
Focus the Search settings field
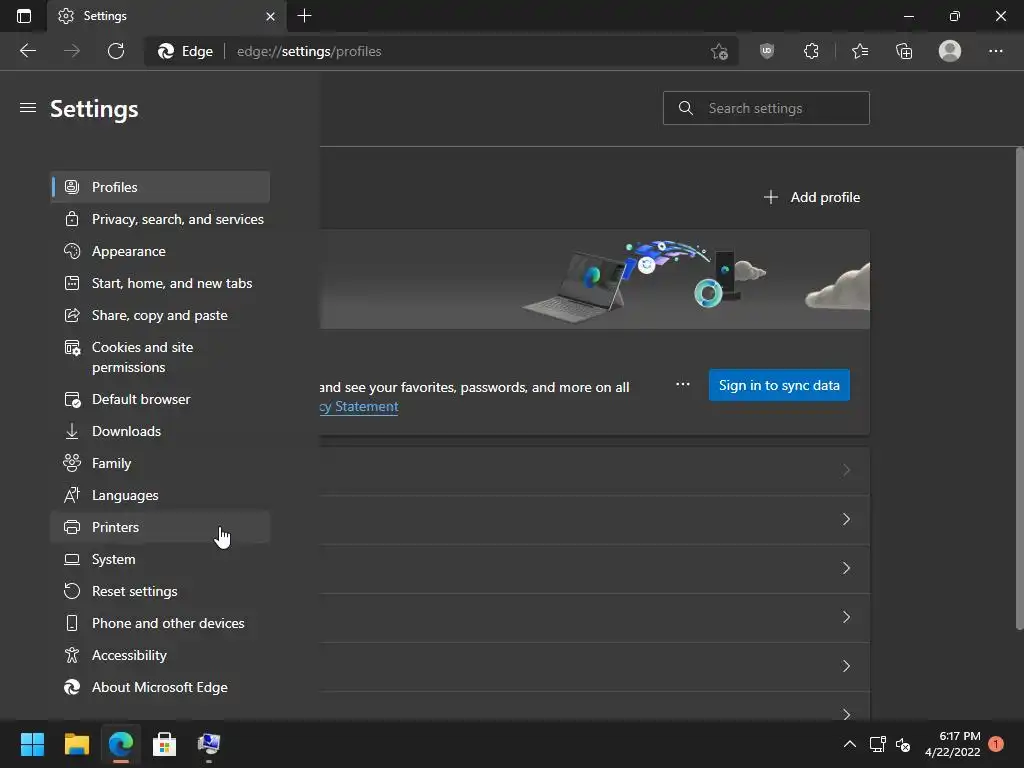point(766,108)
